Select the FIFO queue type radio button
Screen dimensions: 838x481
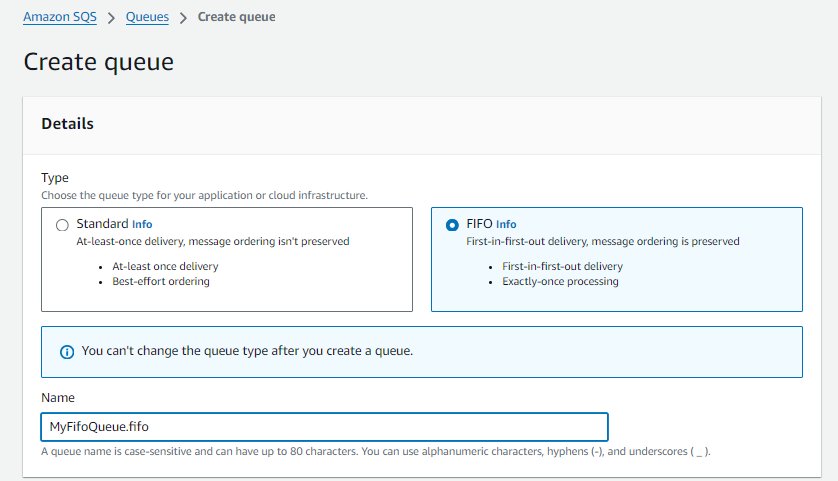click(x=452, y=225)
